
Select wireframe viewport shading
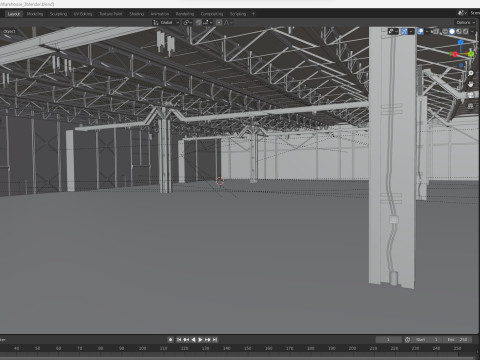445,32
